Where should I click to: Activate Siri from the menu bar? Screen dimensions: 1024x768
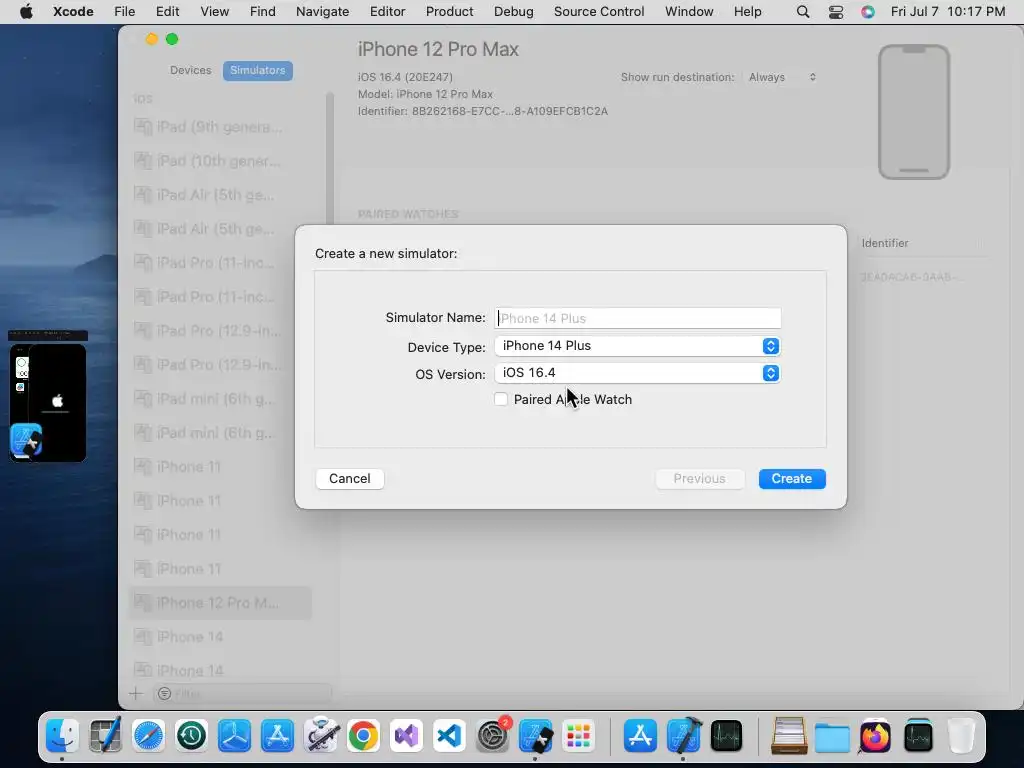[x=867, y=12]
